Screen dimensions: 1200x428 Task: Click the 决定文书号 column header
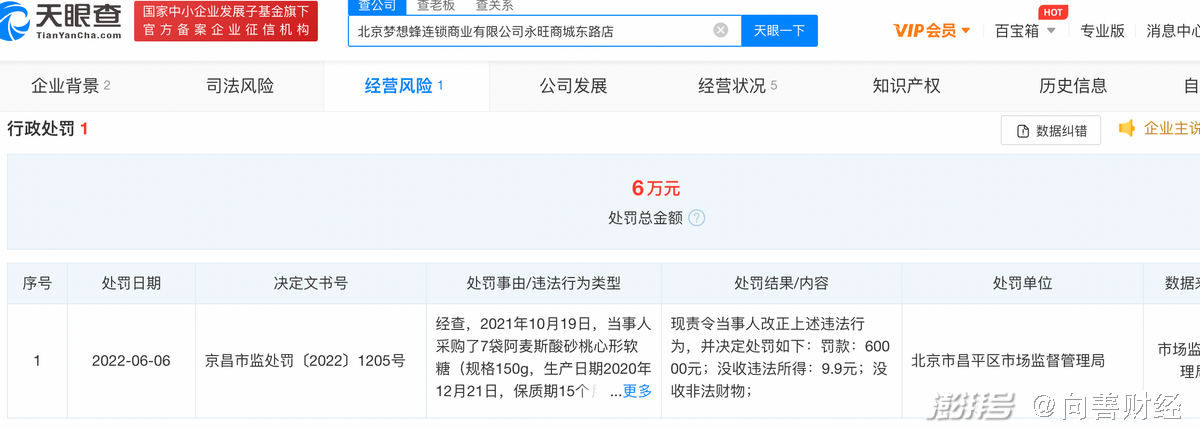311,284
